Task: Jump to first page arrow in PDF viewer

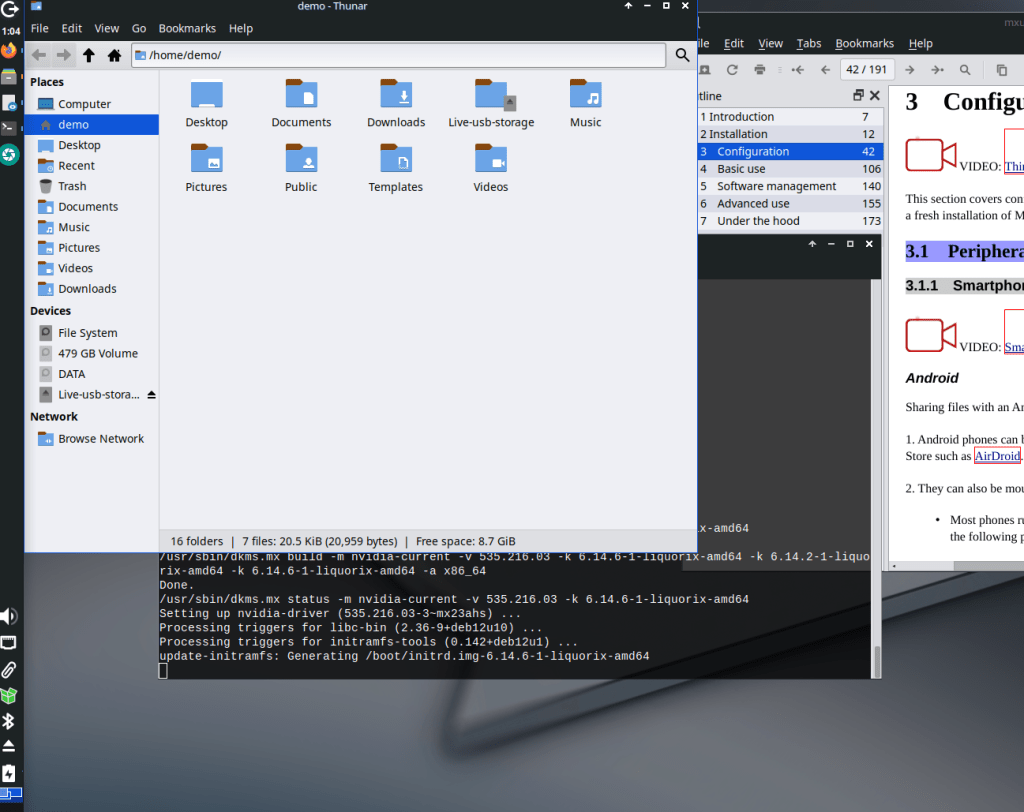Action: point(797,70)
